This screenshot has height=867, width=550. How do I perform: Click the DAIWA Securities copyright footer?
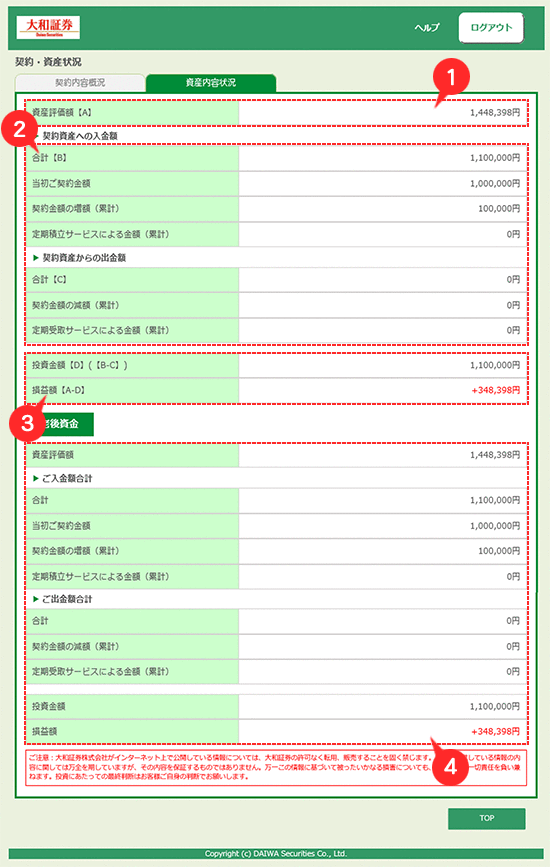tap(276, 853)
